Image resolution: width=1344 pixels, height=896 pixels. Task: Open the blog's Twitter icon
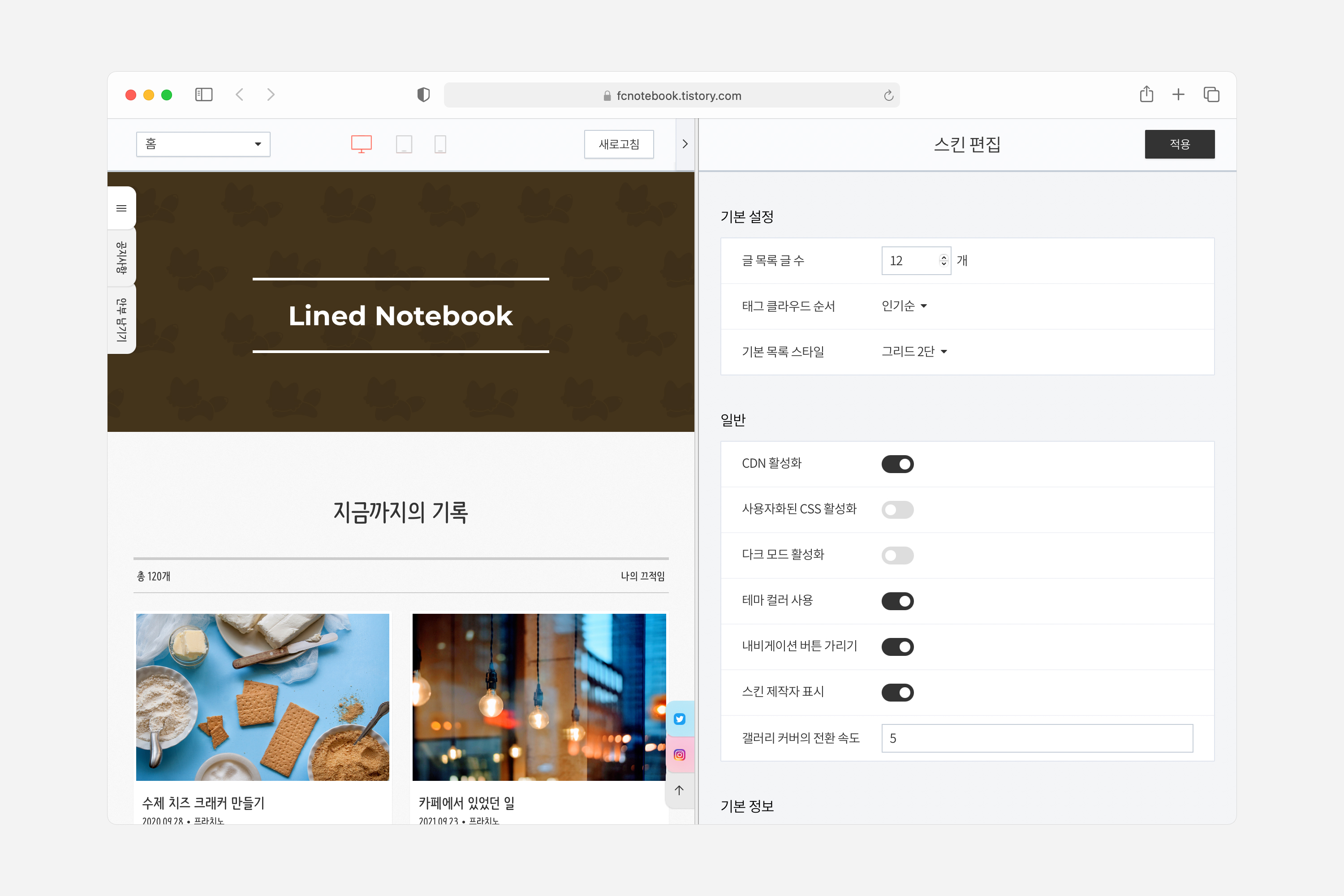(680, 719)
